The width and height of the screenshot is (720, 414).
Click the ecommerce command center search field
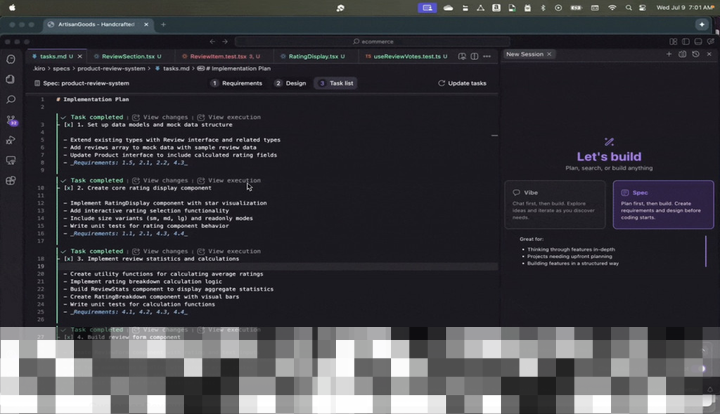tap(372, 41)
